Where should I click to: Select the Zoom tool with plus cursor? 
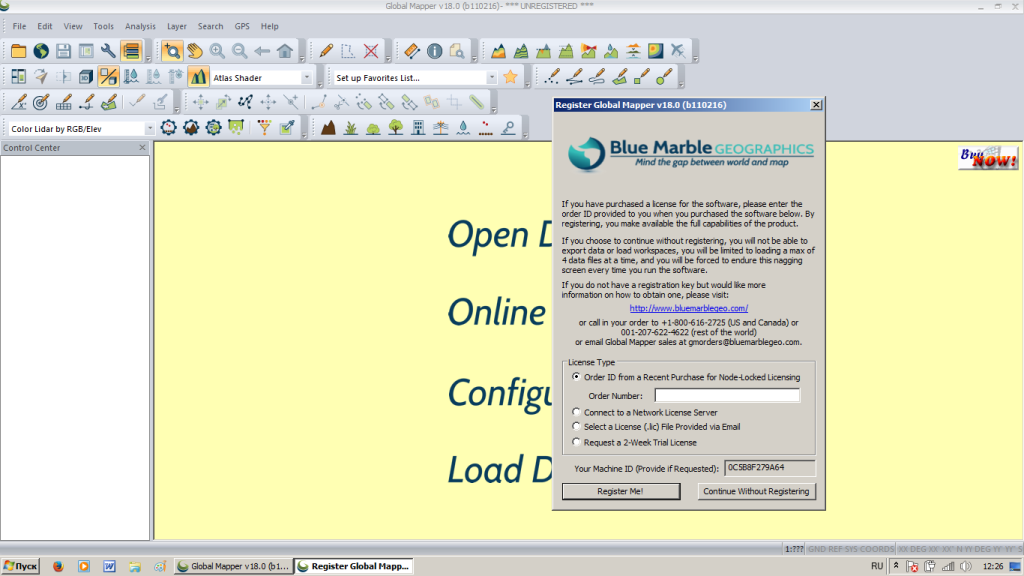[x=172, y=51]
